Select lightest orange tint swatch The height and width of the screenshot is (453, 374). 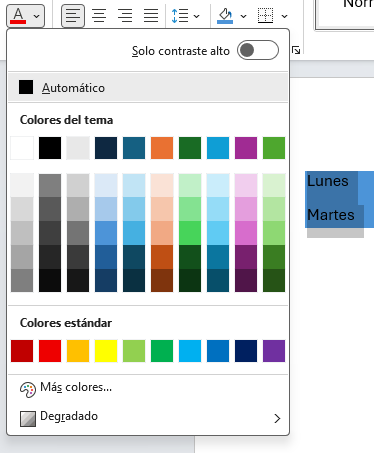162,185
